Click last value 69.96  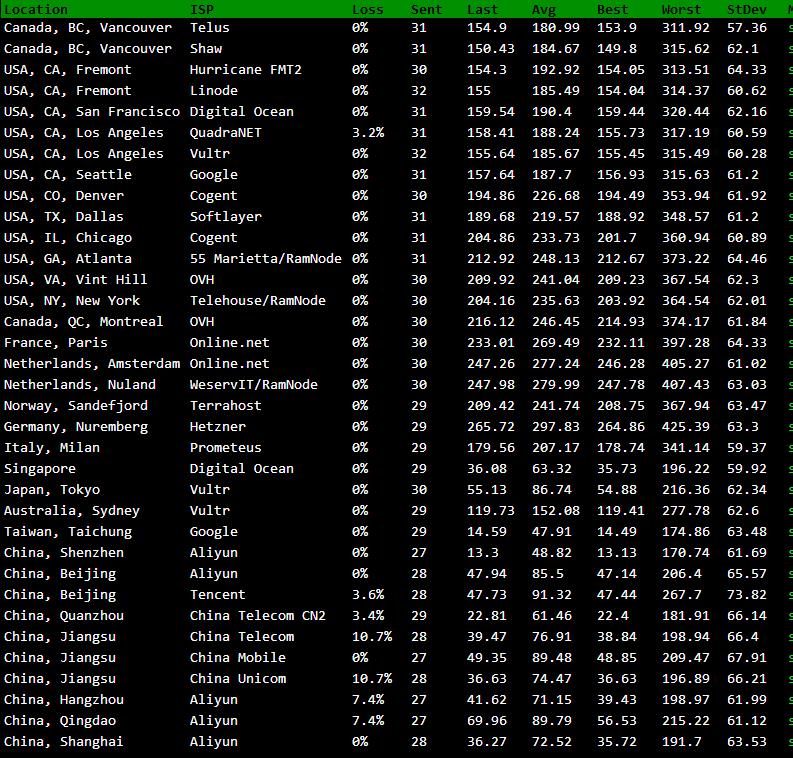tap(487, 721)
